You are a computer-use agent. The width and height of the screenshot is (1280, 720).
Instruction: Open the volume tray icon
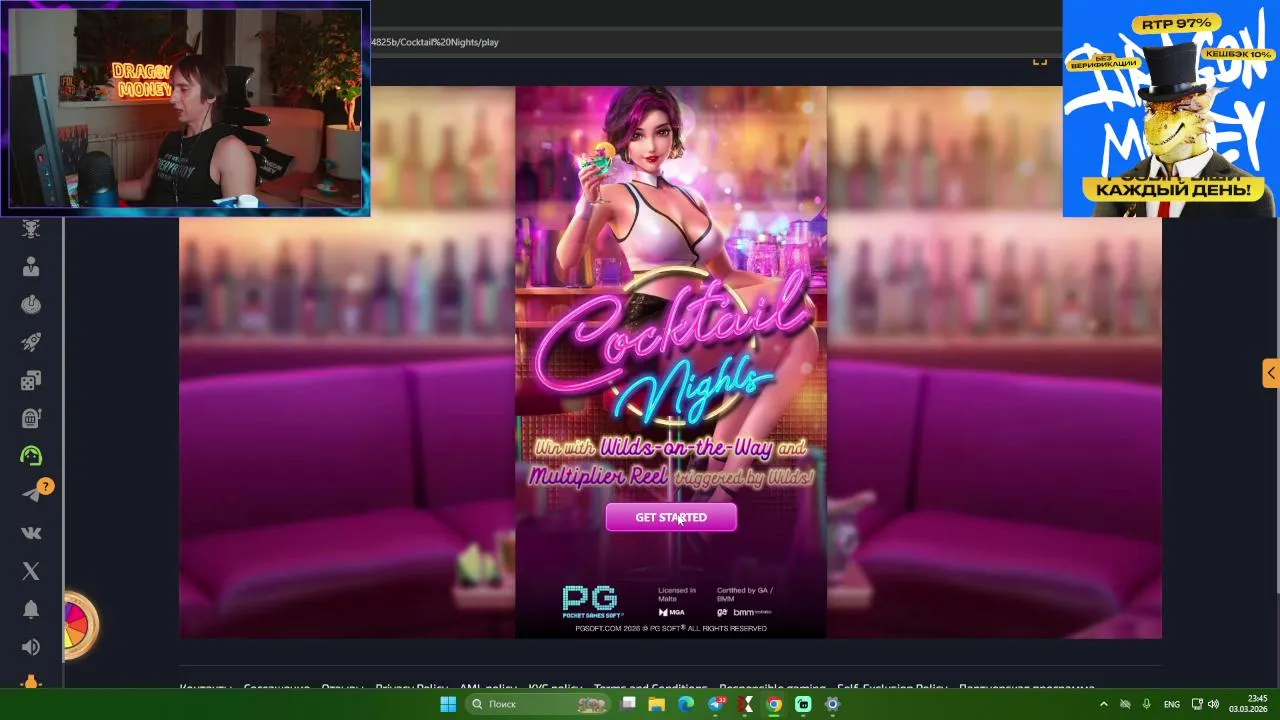1213,704
